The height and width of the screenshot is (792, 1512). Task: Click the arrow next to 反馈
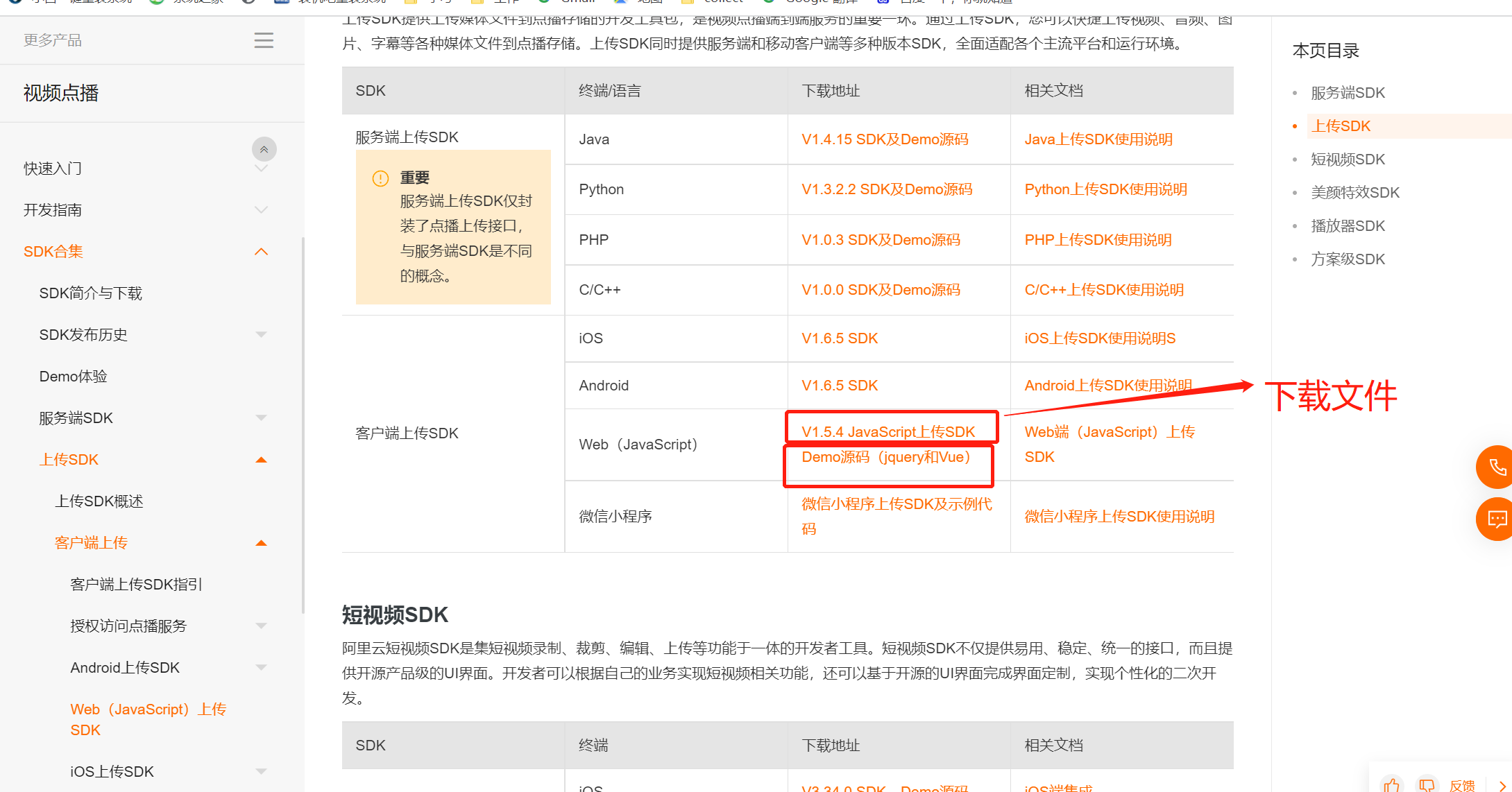tap(1502, 785)
